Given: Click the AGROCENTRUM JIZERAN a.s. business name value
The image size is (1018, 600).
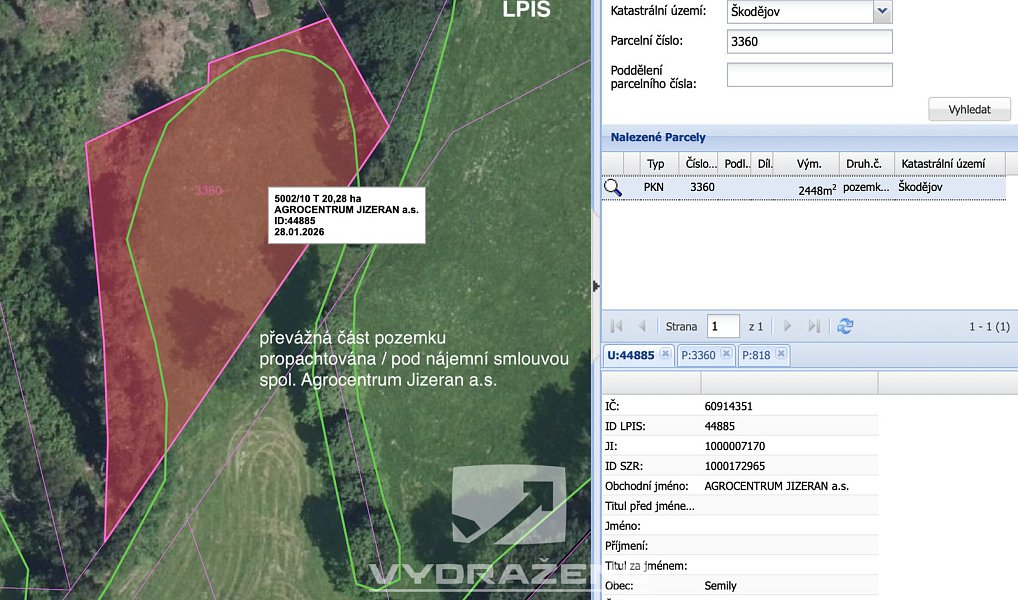Looking at the screenshot, I should click(776, 486).
